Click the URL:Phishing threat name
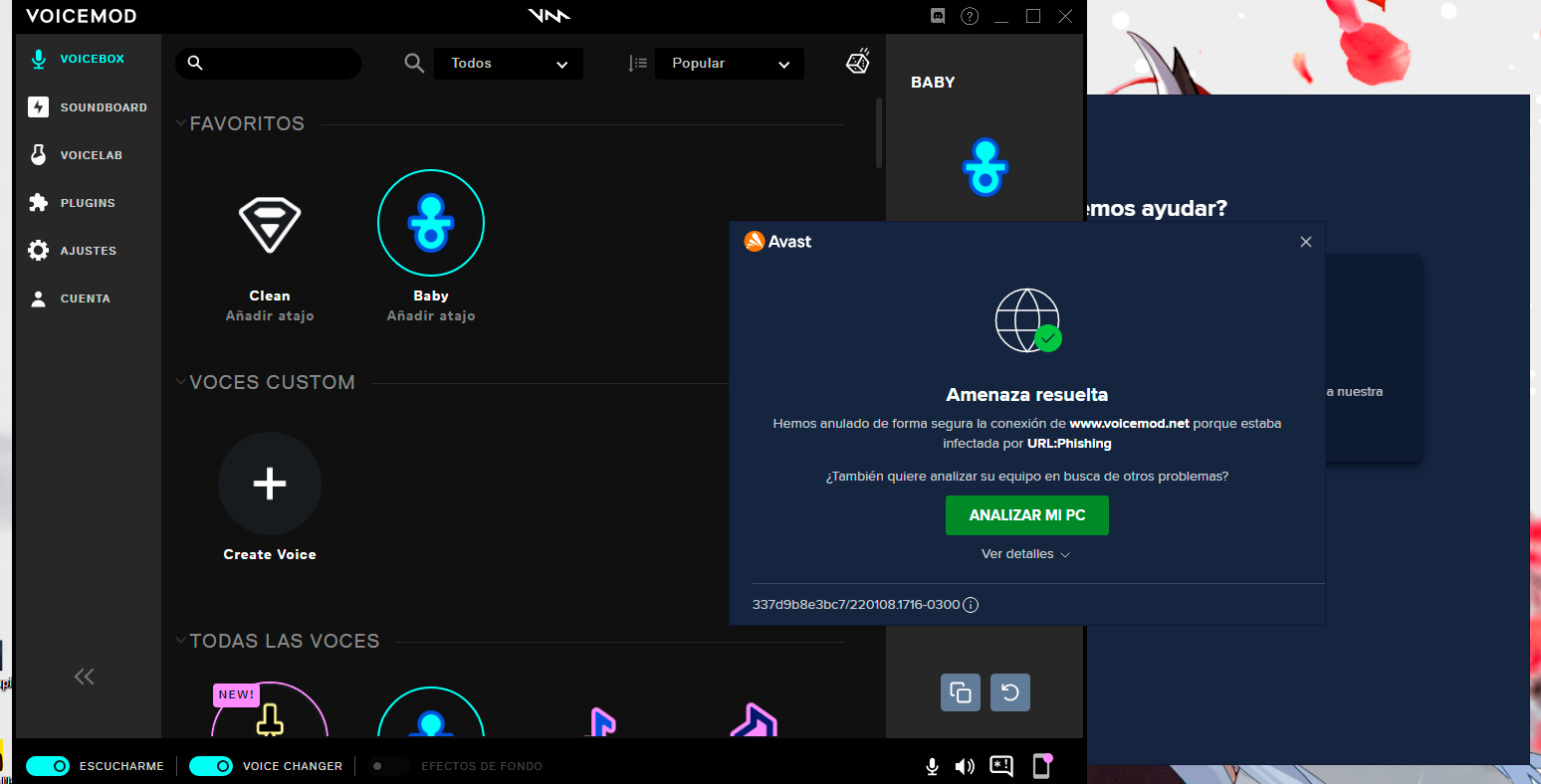The width and height of the screenshot is (1541, 784). click(1069, 444)
